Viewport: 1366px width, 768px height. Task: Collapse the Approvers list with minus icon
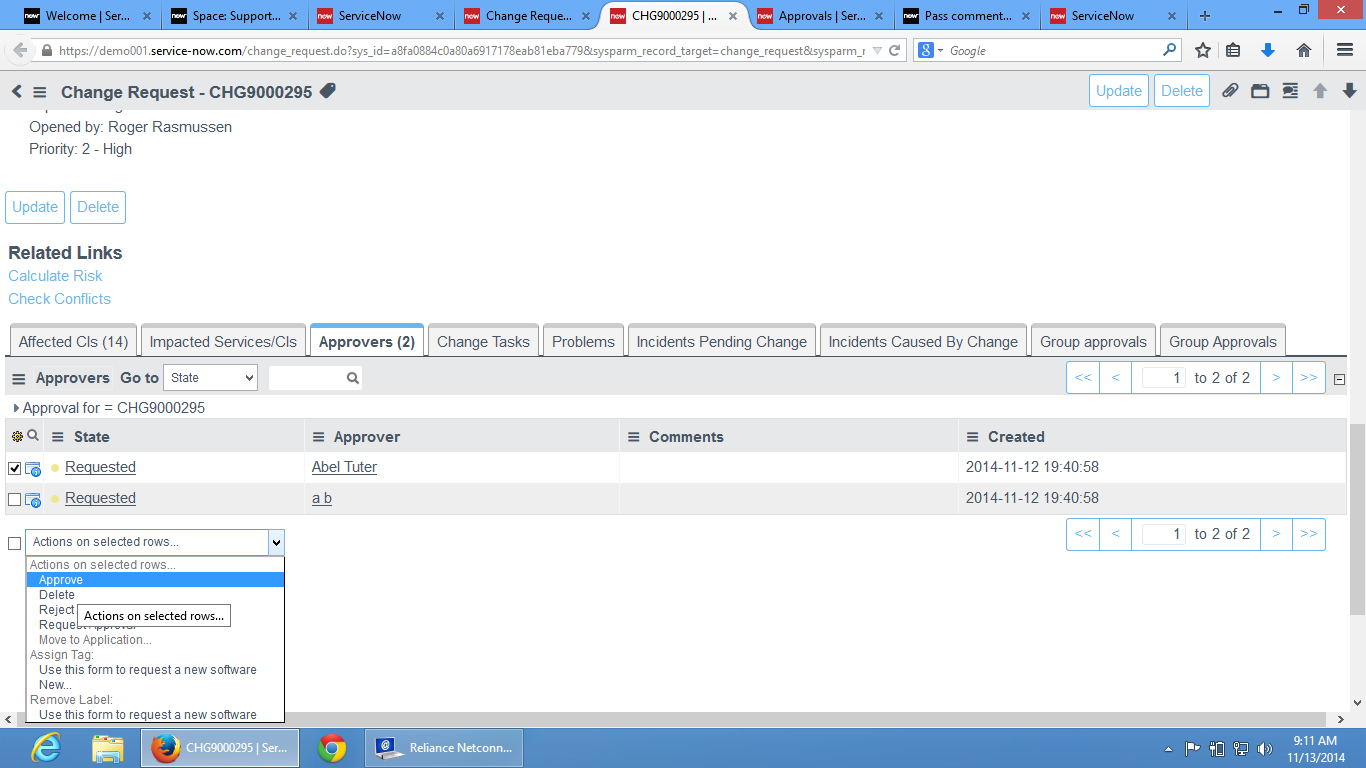[x=1340, y=379]
